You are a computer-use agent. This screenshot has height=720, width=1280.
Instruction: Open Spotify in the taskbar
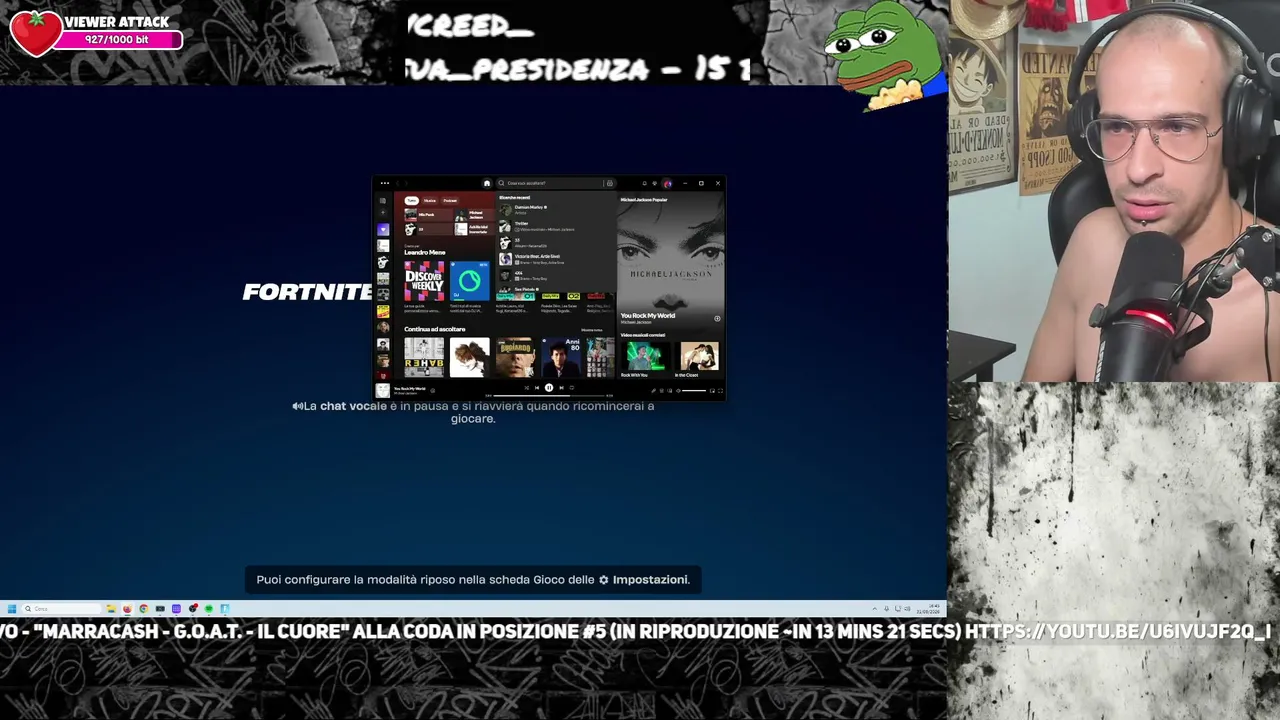[208, 608]
